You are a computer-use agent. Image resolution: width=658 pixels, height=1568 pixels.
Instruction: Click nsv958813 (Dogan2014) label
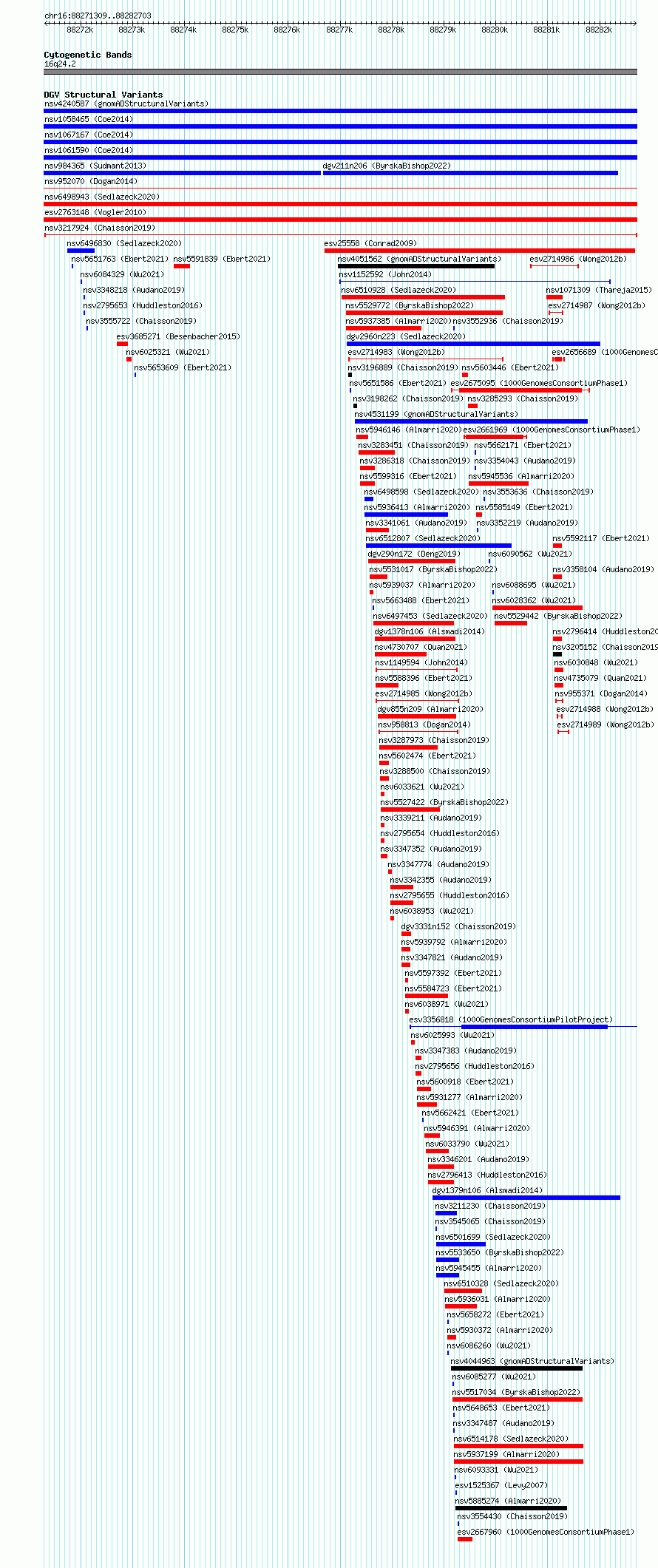click(x=424, y=724)
